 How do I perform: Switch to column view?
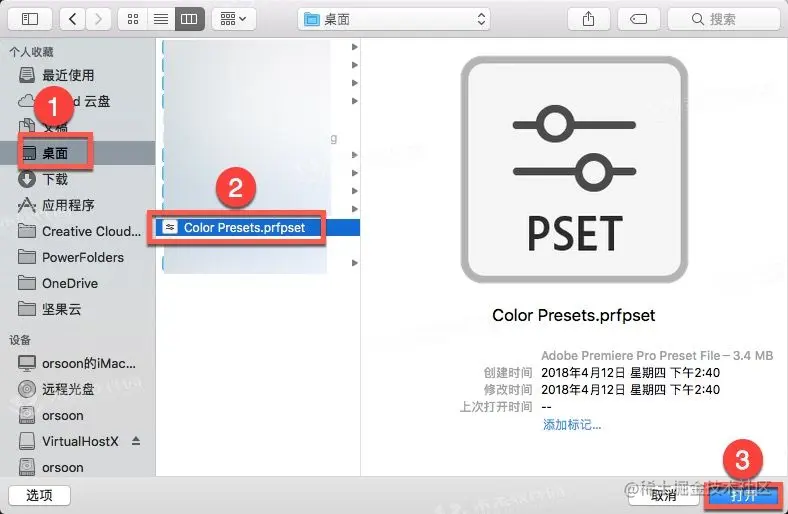tap(189, 19)
